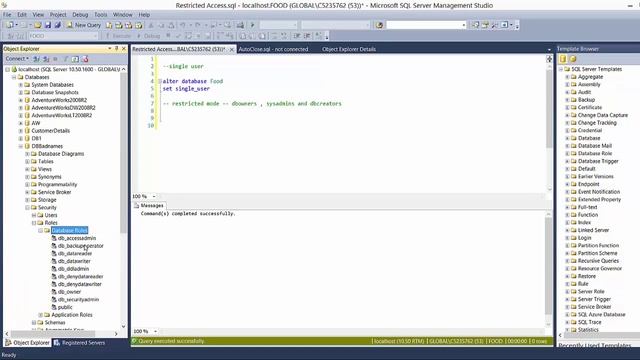This screenshot has height=360, width=640.
Task: Switch to Object Explorer Details tab
Action: pos(349,49)
